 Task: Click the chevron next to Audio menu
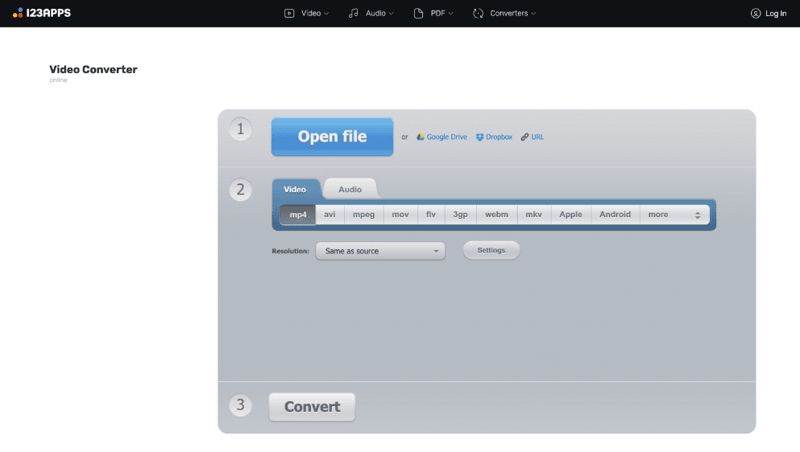[x=391, y=14]
